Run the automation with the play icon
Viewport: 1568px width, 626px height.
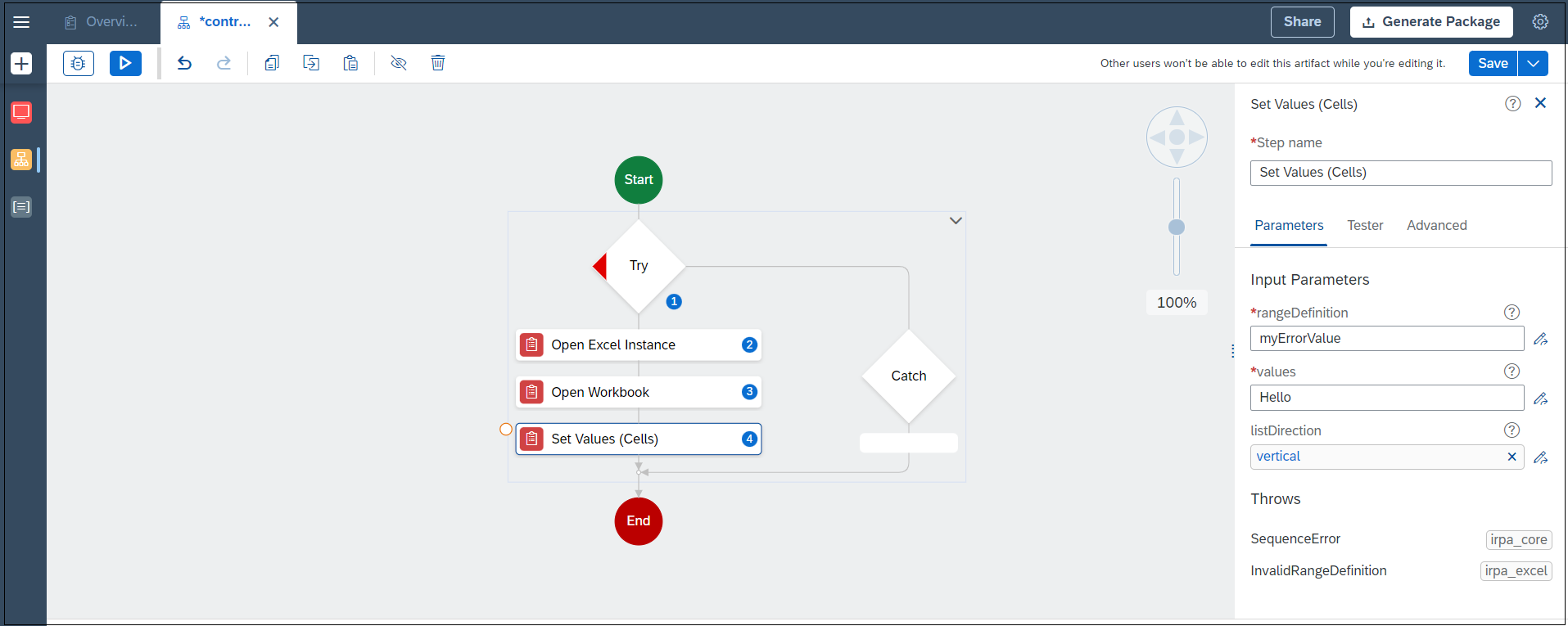[x=125, y=63]
